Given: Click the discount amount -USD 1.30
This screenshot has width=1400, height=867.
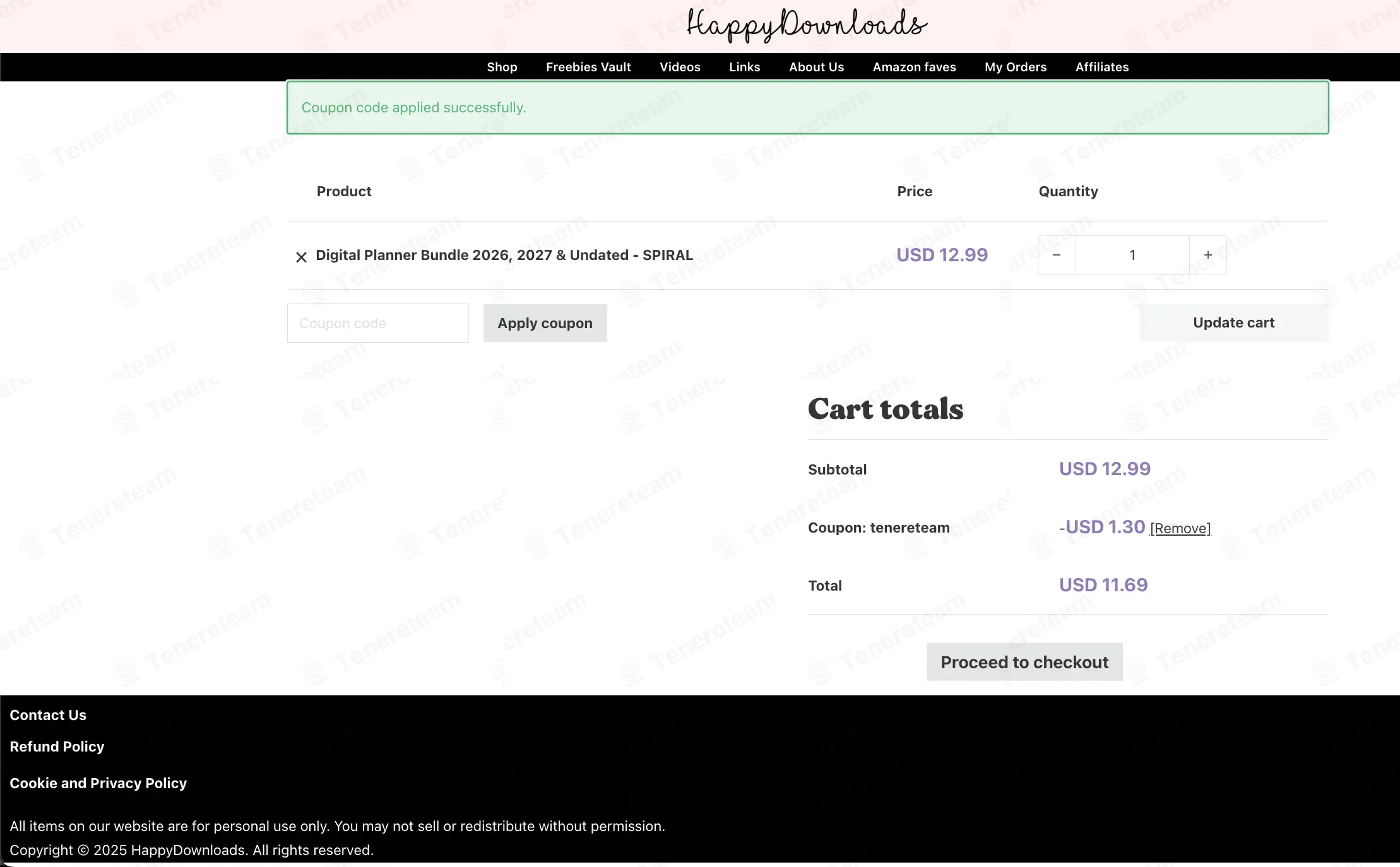Looking at the screenshot, I should 1102,527.
